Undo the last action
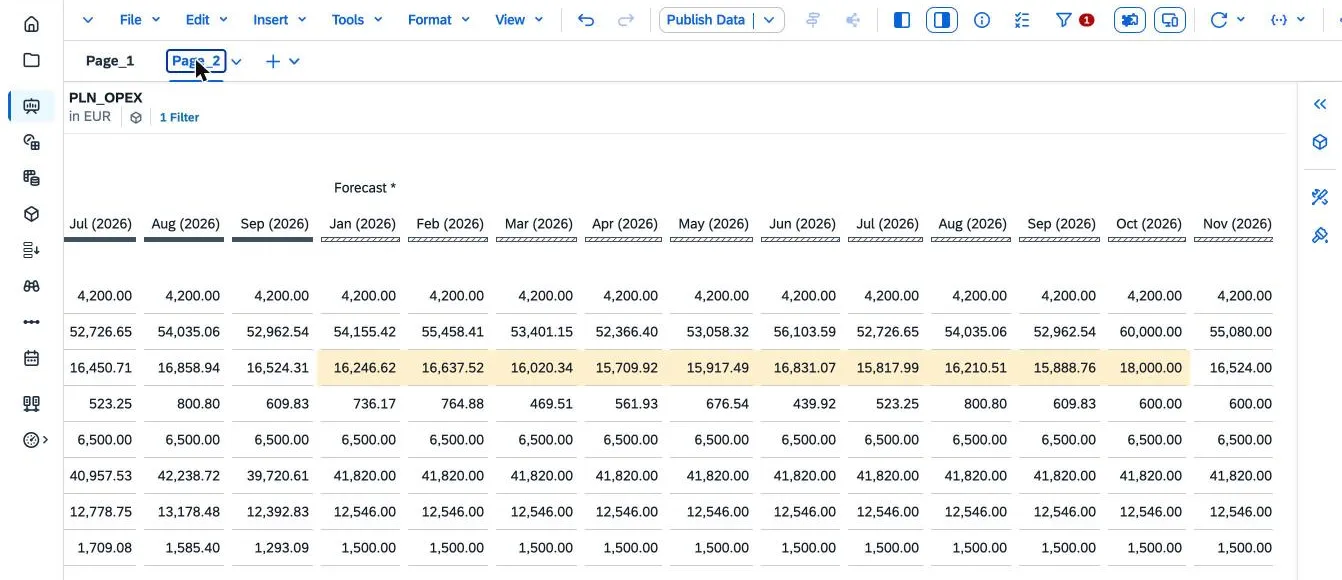The width and height of the screenshot is (1342, 580). click(x=586, y=20)
